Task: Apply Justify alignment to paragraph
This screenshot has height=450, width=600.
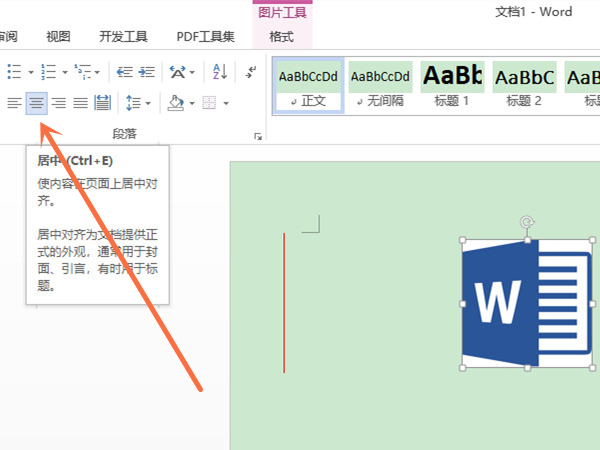Action: pos(80,102)
